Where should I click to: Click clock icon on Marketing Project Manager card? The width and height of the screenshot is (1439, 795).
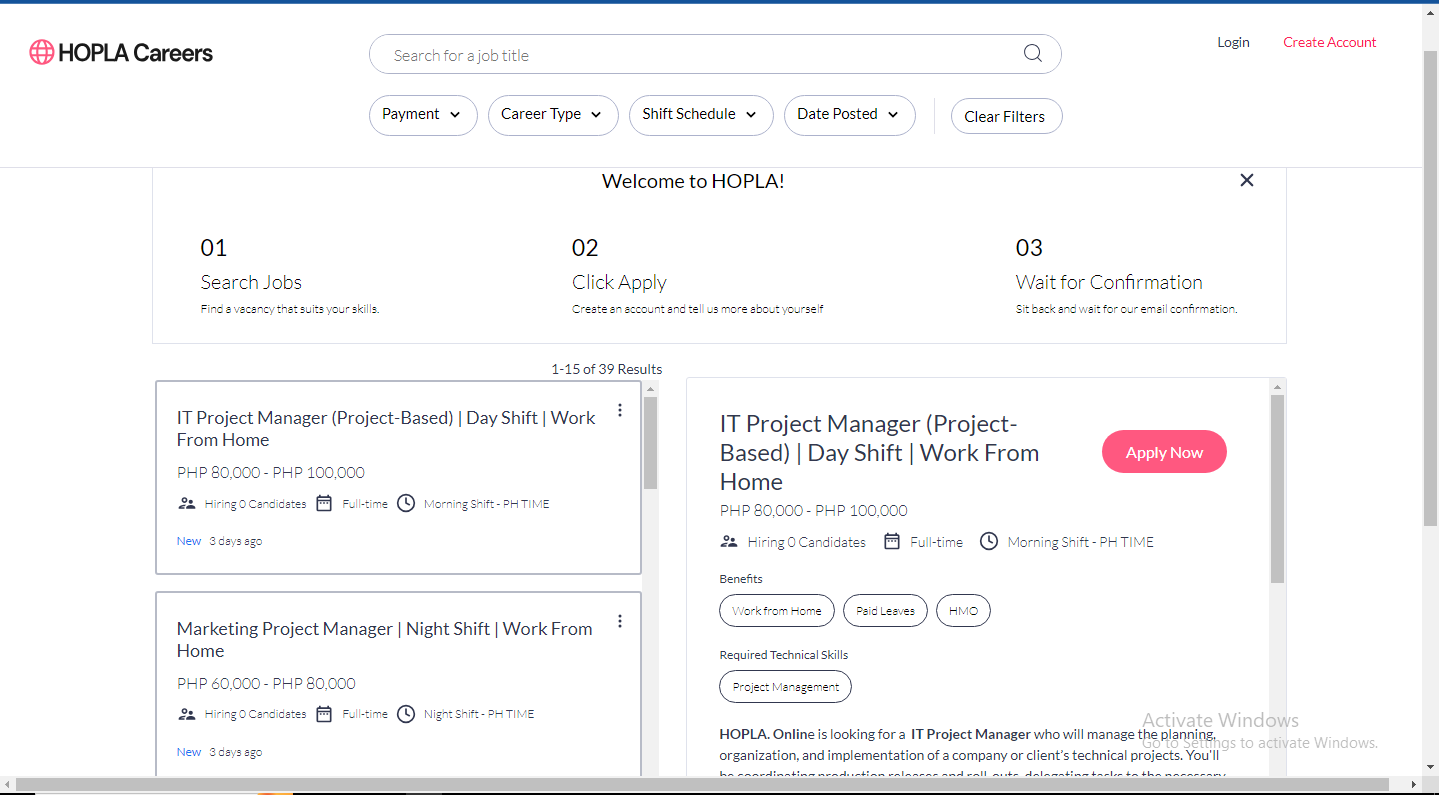tap(406, 714)
